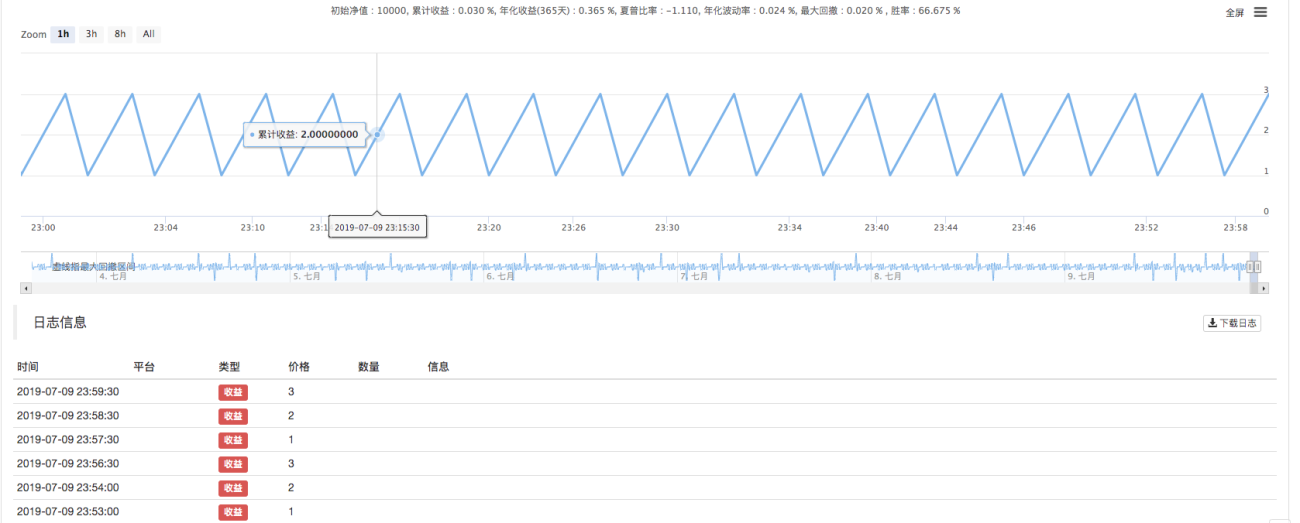Click the 下载日志 download log button
The width and height of the screenshot is (1300, 523).
(1232, 323)
